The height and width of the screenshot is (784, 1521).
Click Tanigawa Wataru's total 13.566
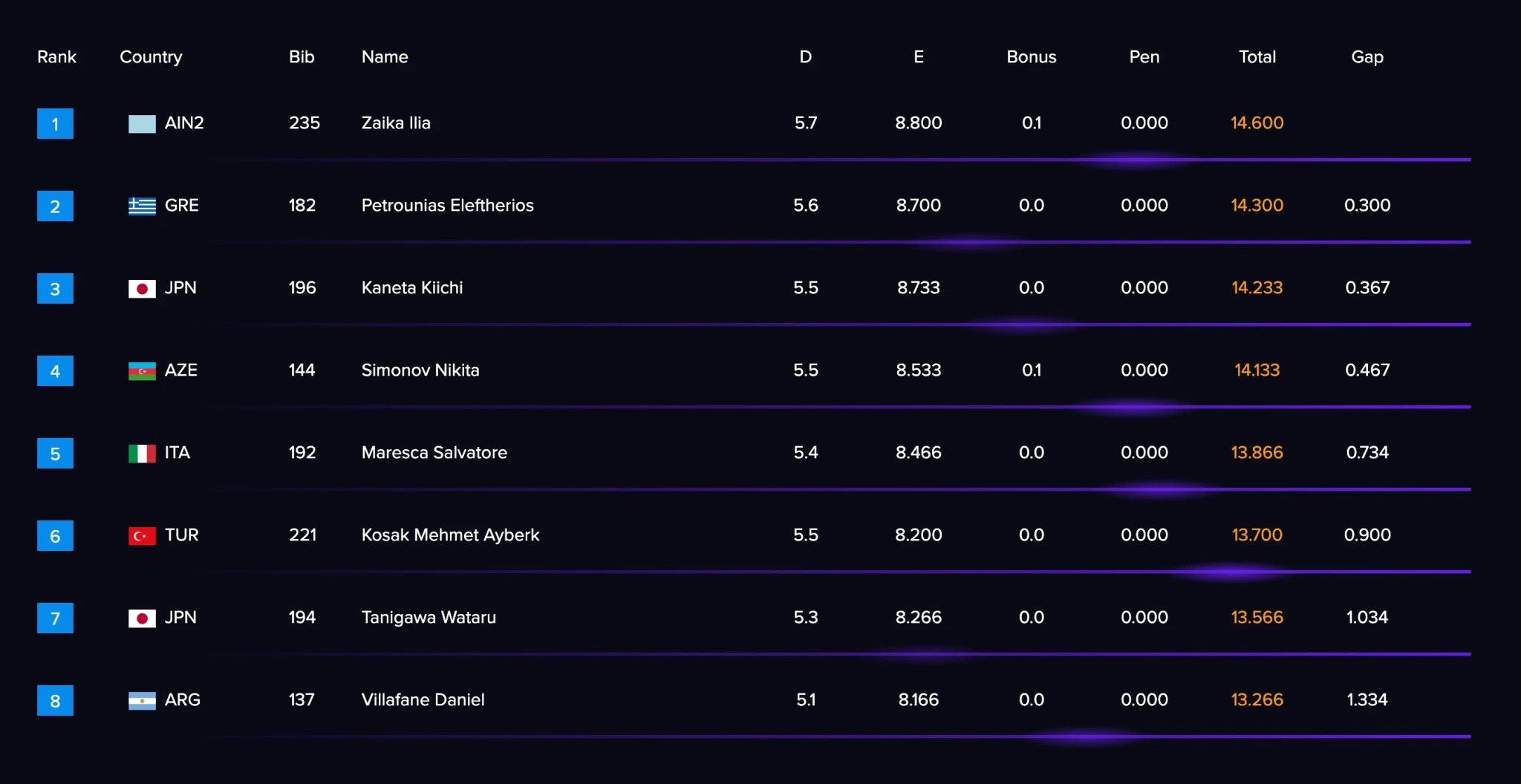1257,618
